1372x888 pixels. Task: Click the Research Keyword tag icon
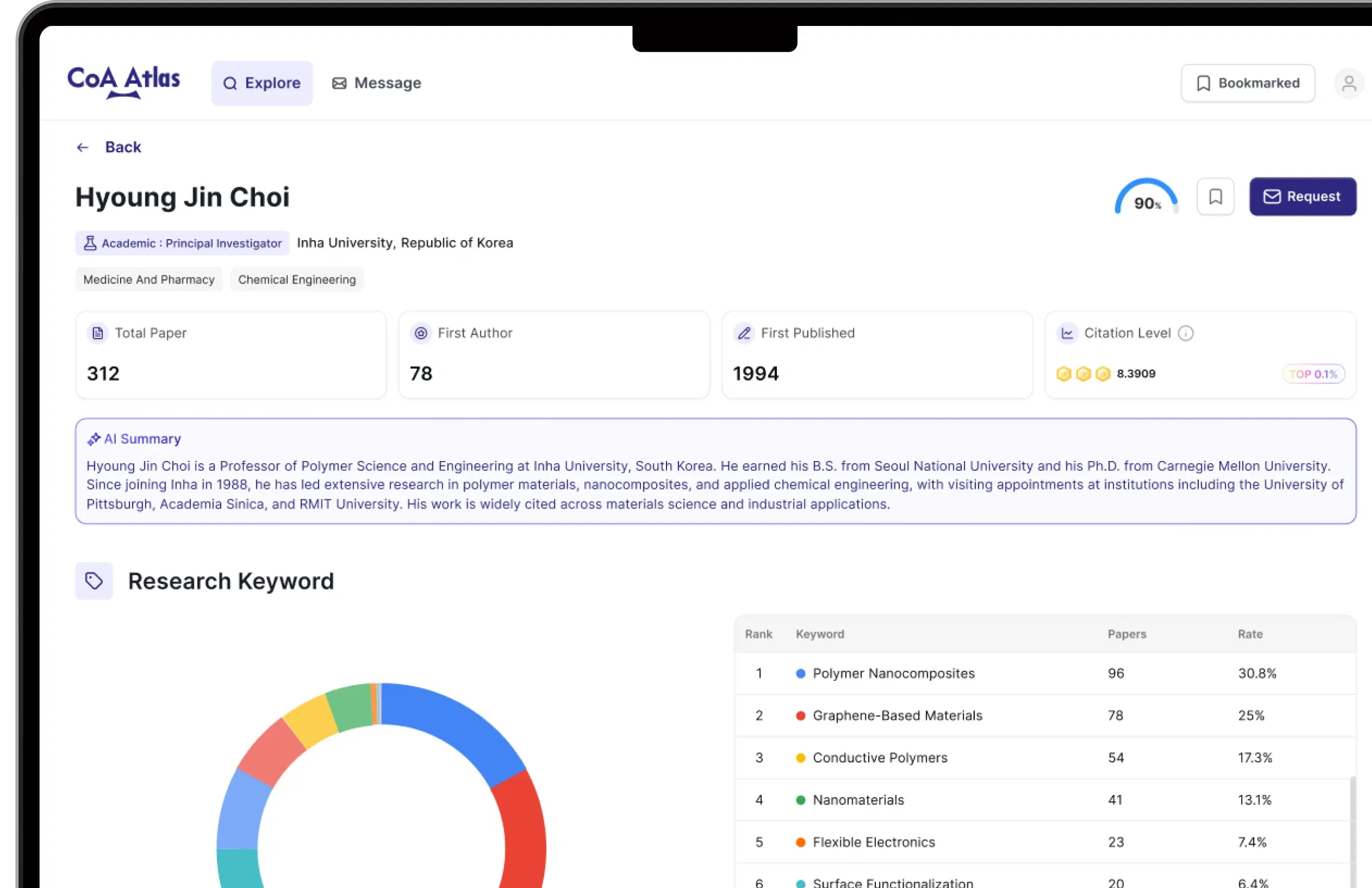coord(94,581)
